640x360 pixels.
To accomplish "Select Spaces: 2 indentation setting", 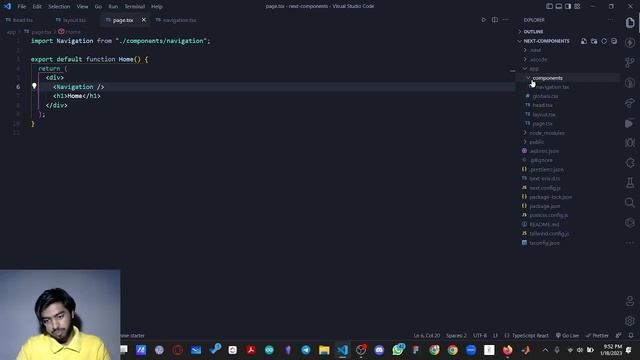I will click(456, 335).
